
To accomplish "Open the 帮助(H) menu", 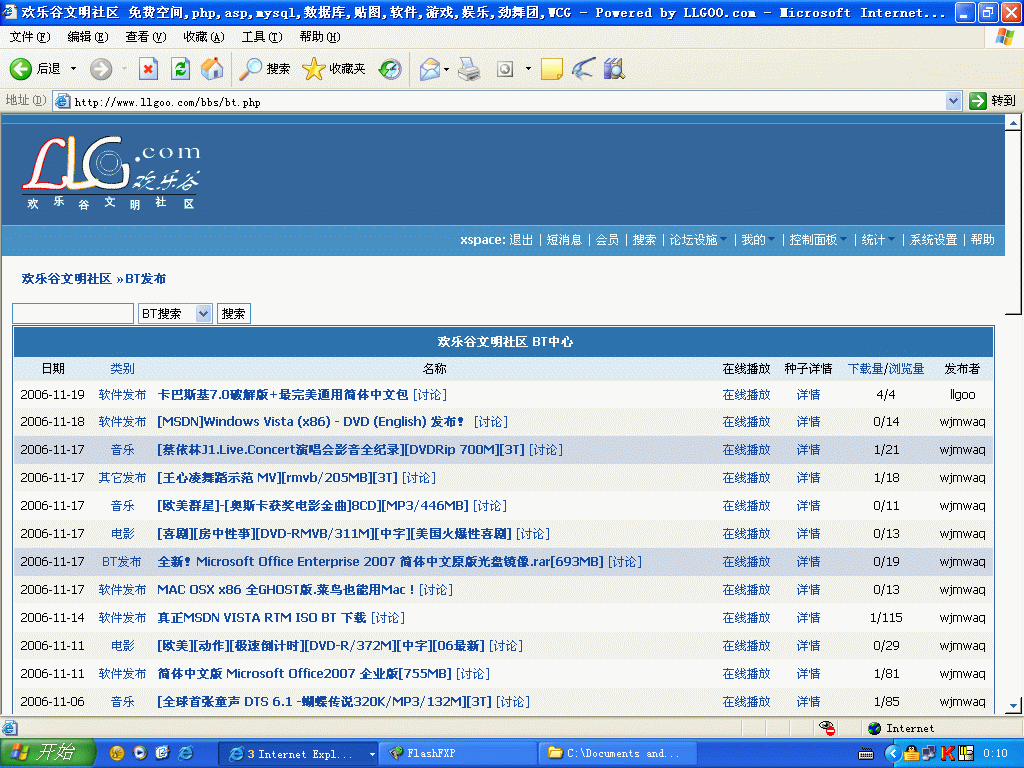I will (x=320, y=37).
